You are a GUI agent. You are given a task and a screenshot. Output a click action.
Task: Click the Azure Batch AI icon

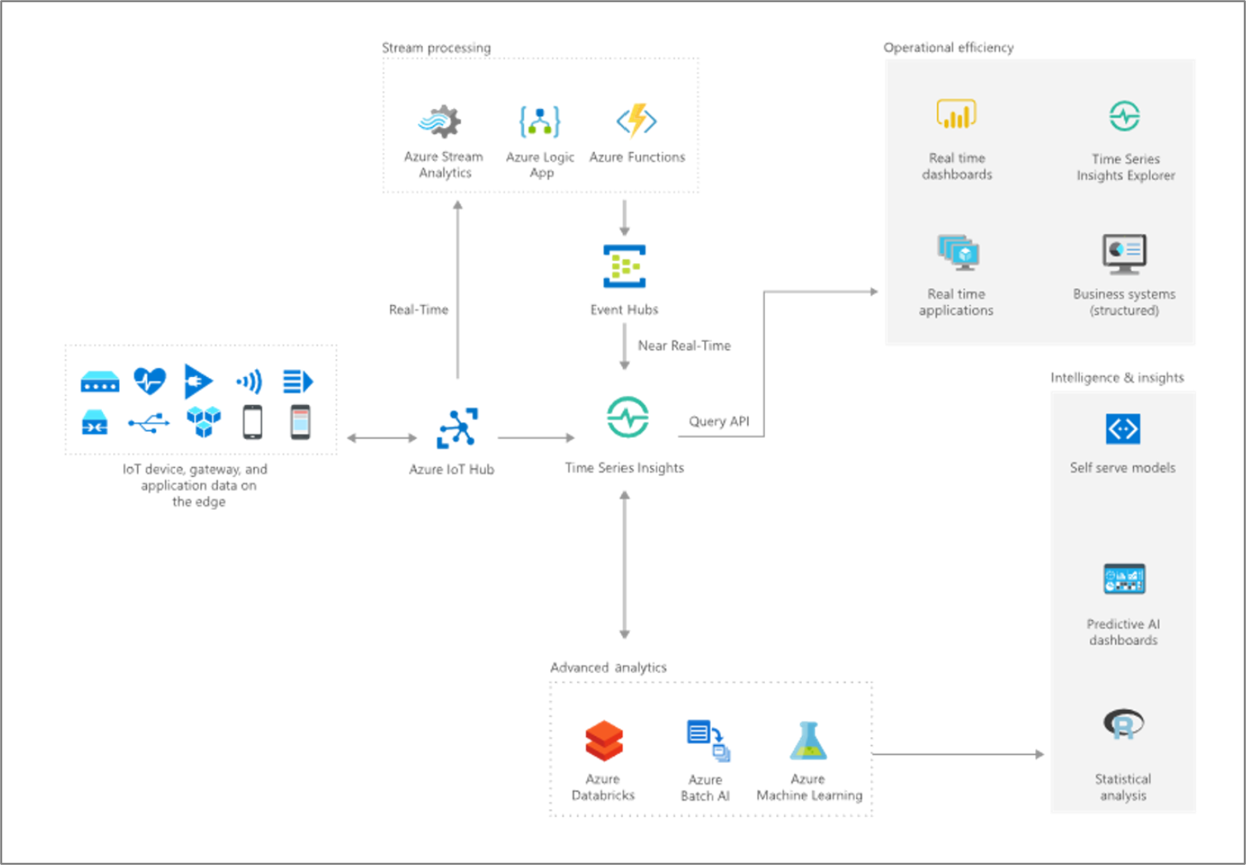tap(708, 741)
